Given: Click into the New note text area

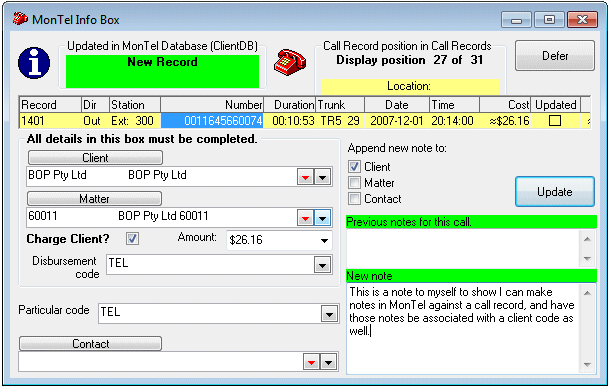Looking at the screenshot, I should click(x=463, y=329).
